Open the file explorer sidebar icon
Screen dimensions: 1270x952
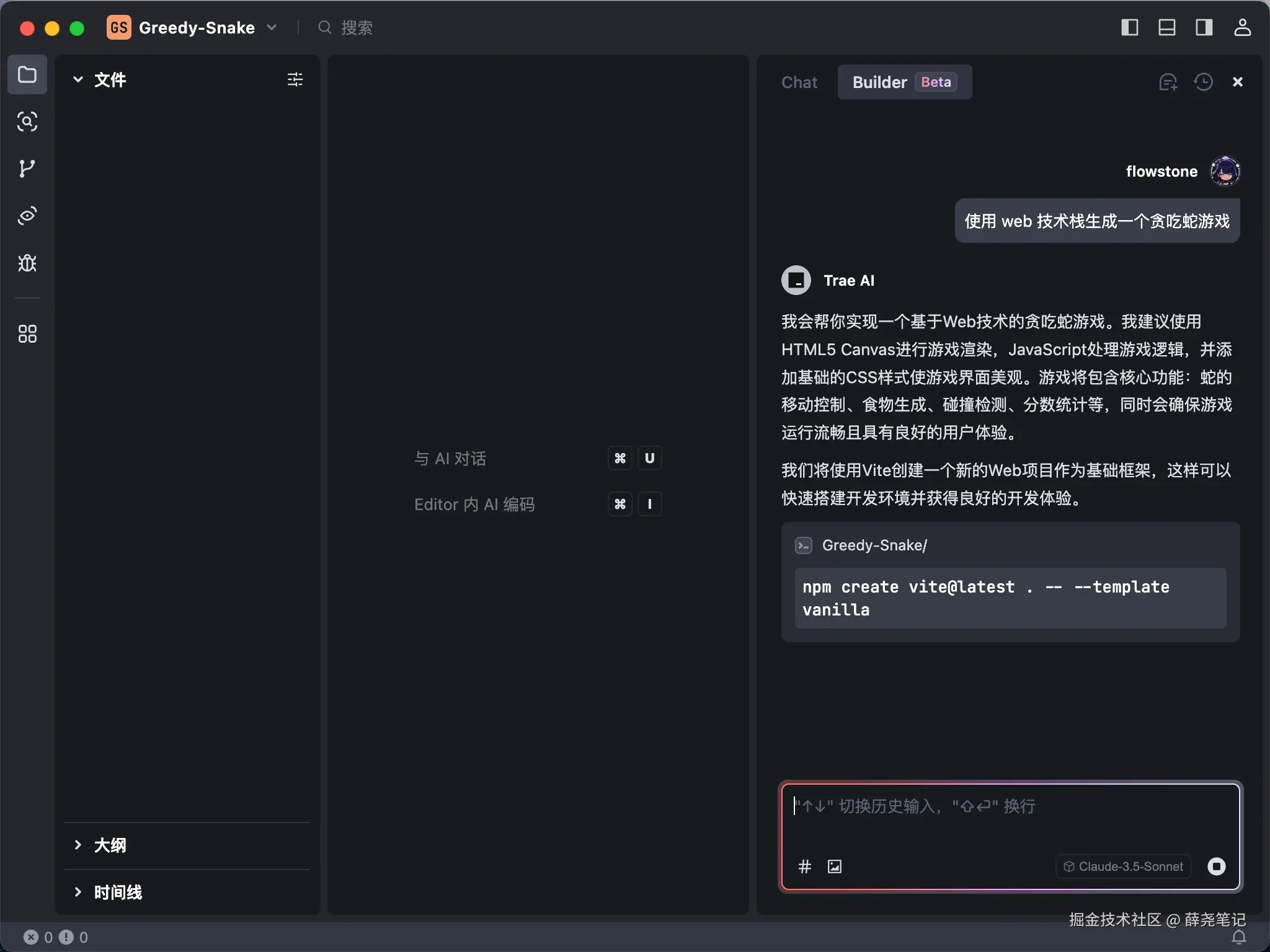click(27, 75)
